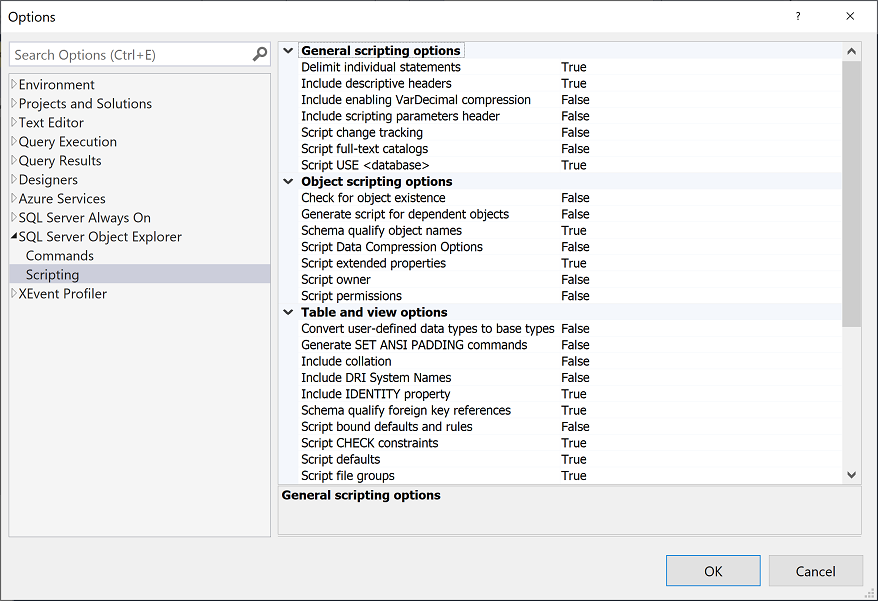Click the False value of Script owner
878x601 pixels.
point(575,279)
